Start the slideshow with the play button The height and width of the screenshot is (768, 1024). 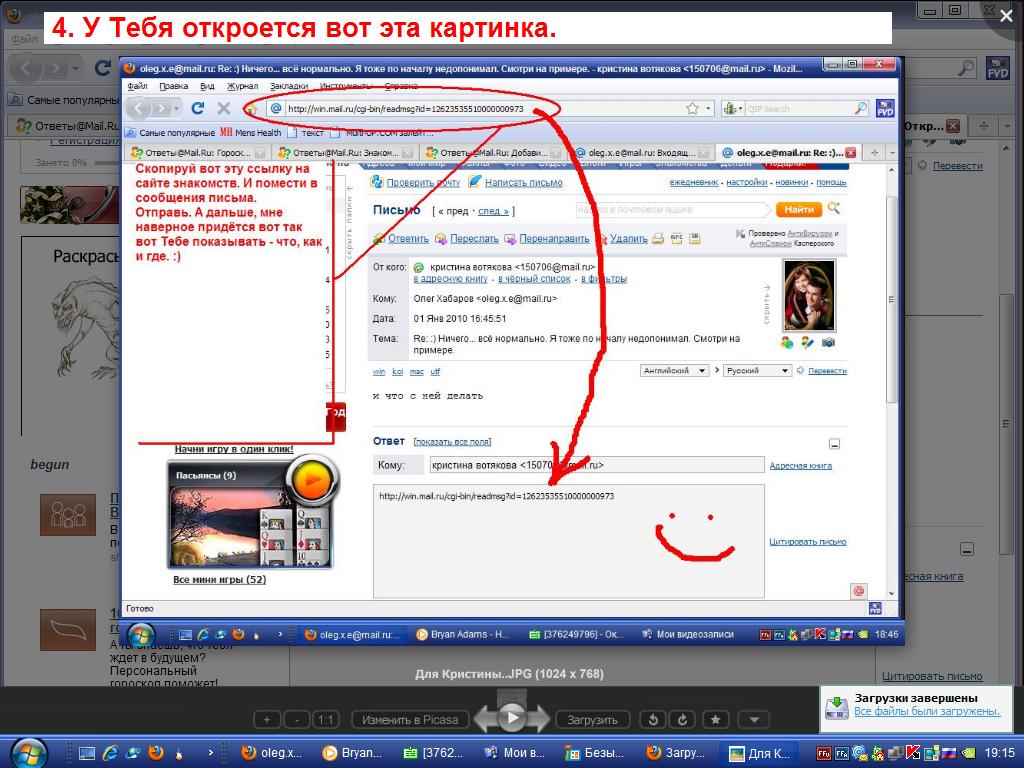tap(513, 718)
